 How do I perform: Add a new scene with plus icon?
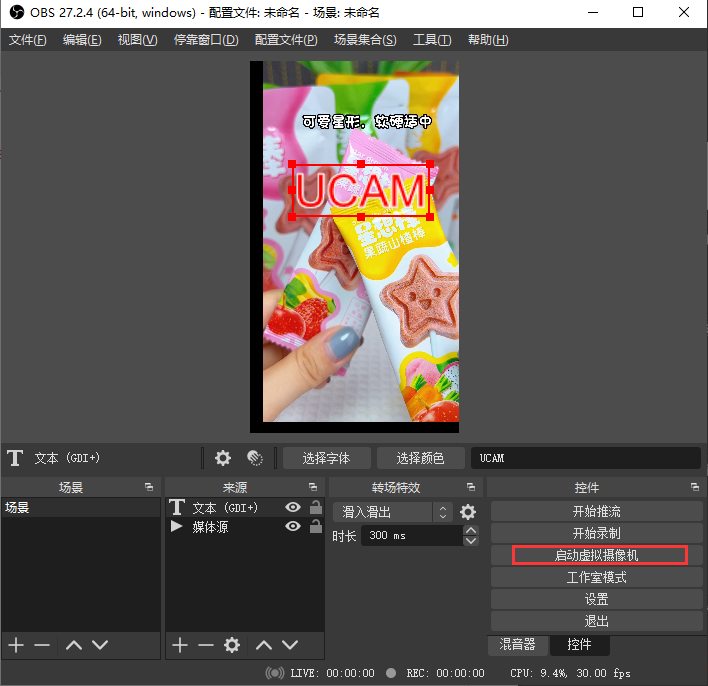[x=16, y=645]
